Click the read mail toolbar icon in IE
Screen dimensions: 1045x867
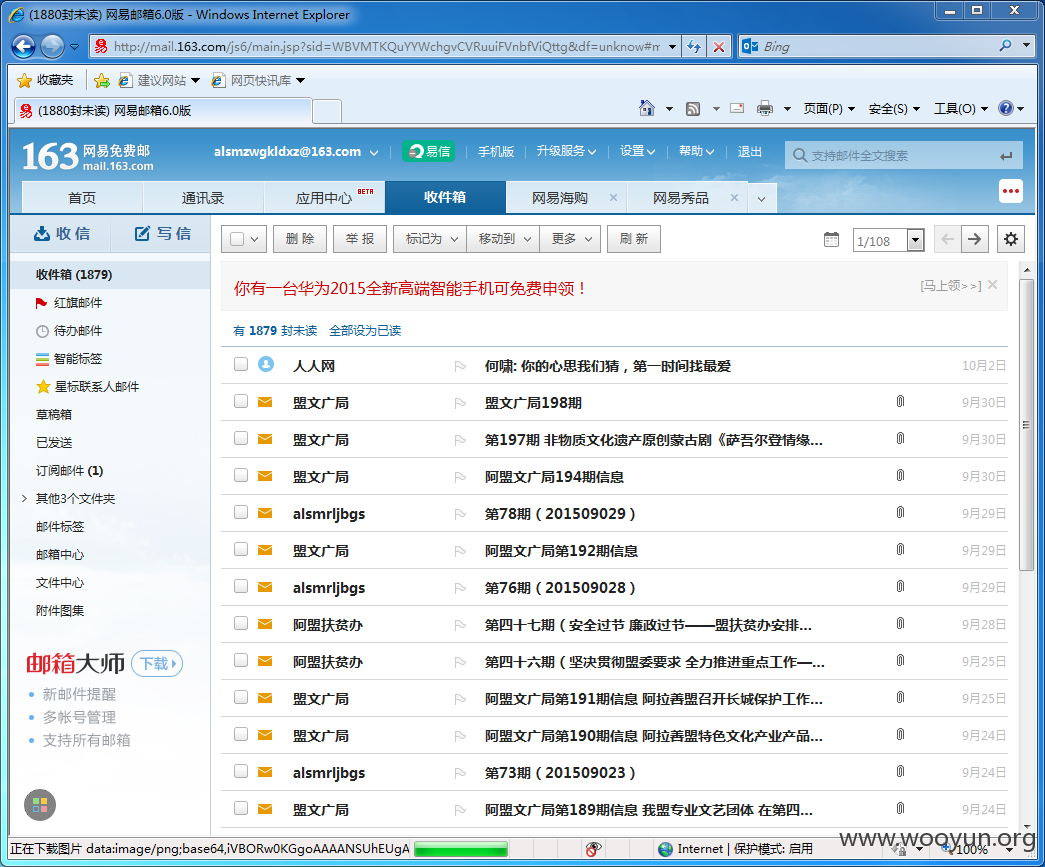click(737, 108)
